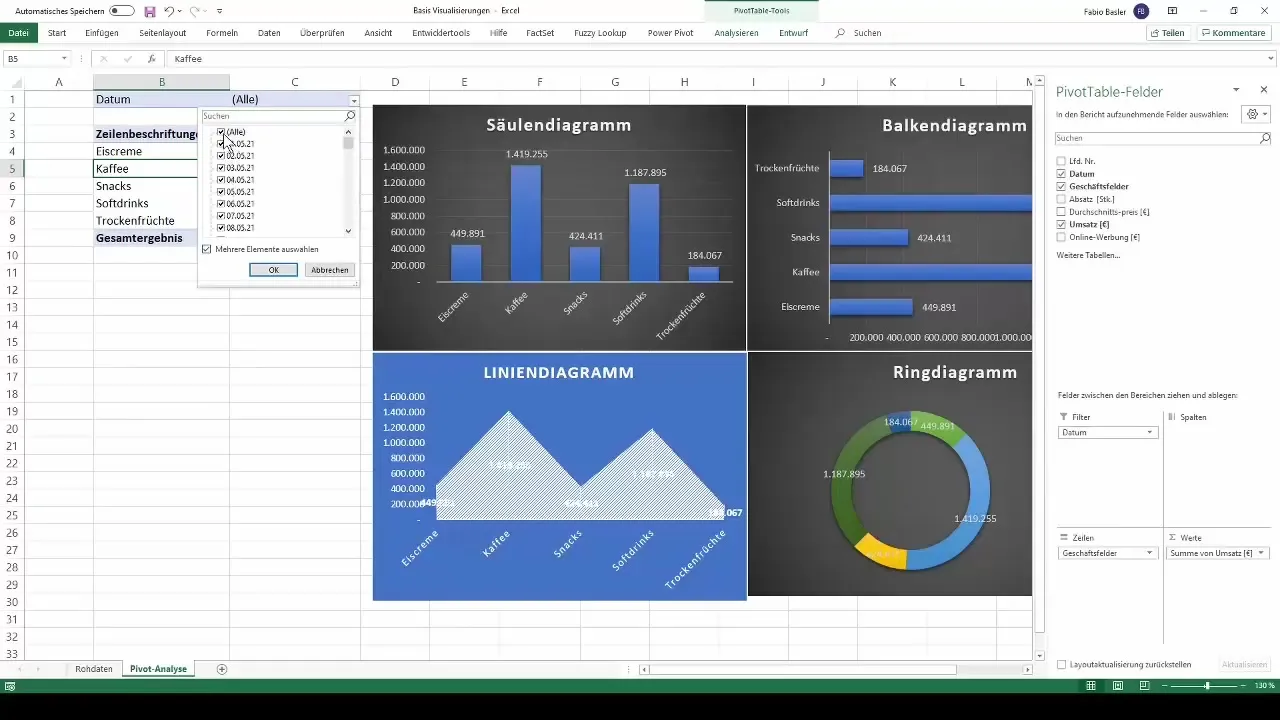This screenshot has height=720, width=1280.
Task: Switch to Page Break Preview icon
Action: coord(1144,686)
